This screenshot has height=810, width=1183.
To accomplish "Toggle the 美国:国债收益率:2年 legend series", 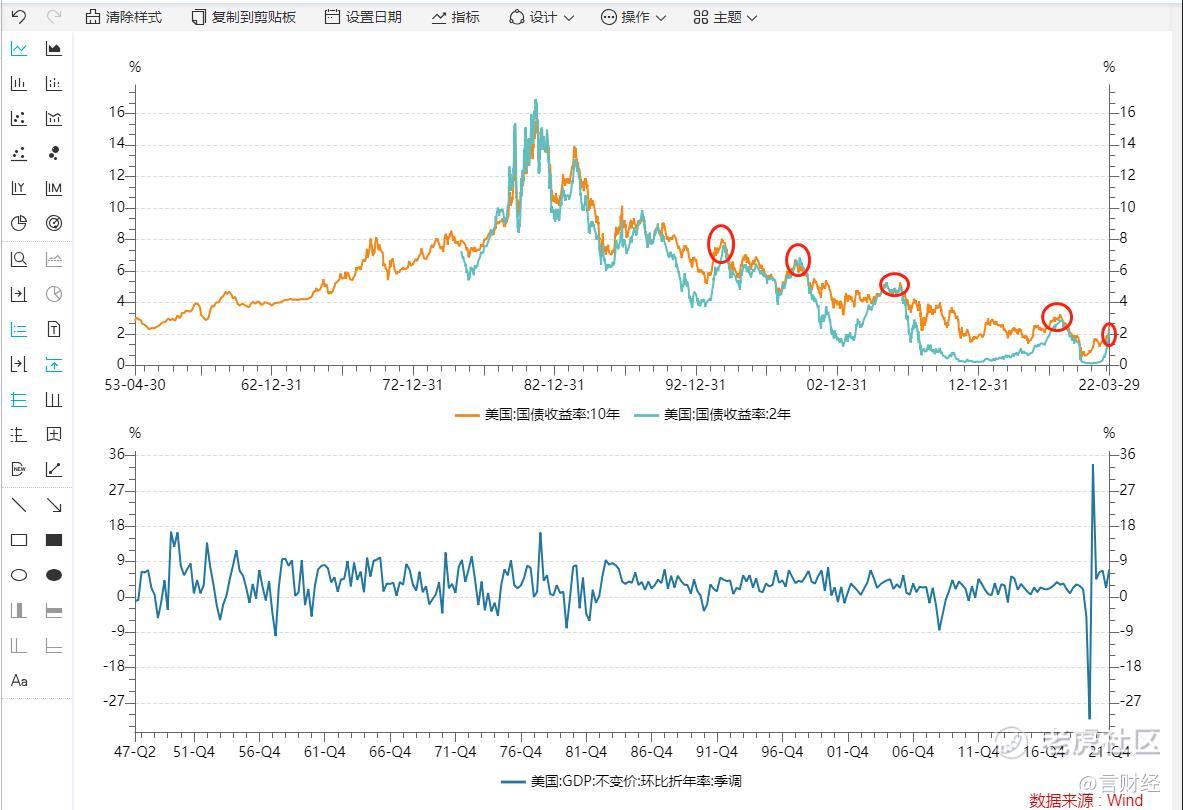I will coord(712,414).
